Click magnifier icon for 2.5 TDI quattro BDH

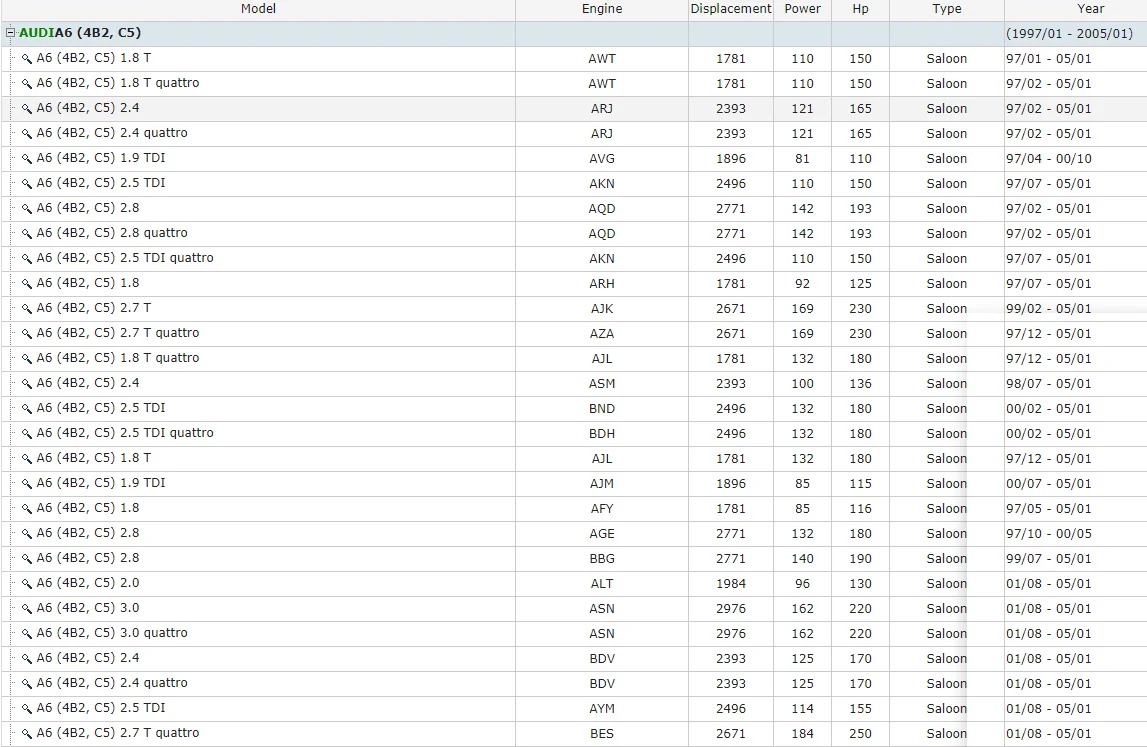[x=26, y=433]
